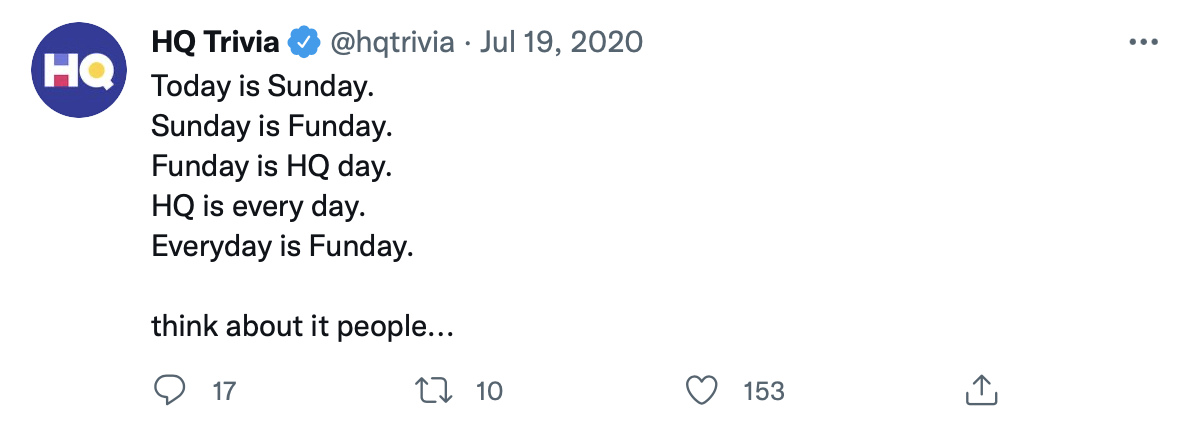Click the reply speech bubble icon

[169, 391]
